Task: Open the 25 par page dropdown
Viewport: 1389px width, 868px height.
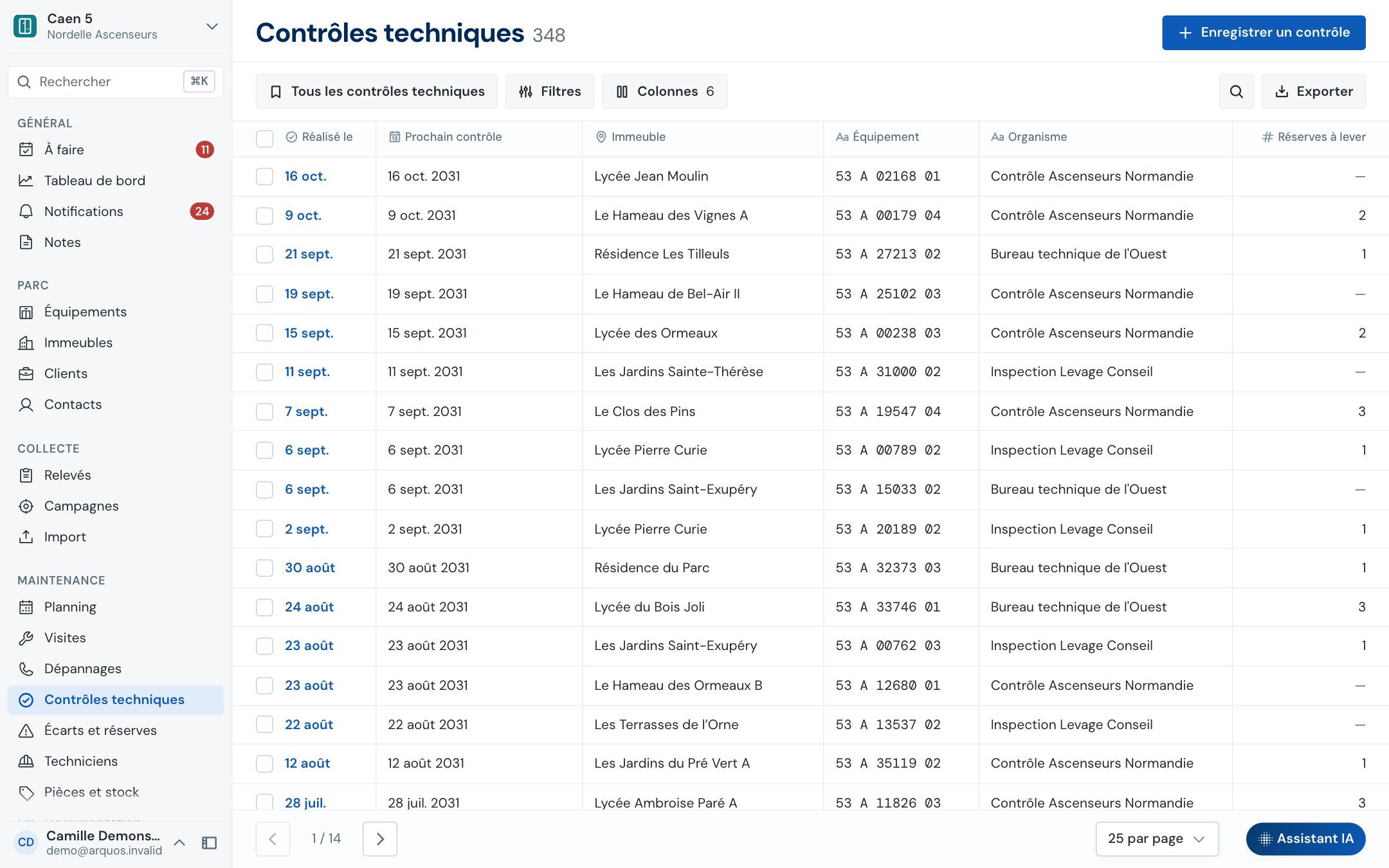Action: (1157, 838)
